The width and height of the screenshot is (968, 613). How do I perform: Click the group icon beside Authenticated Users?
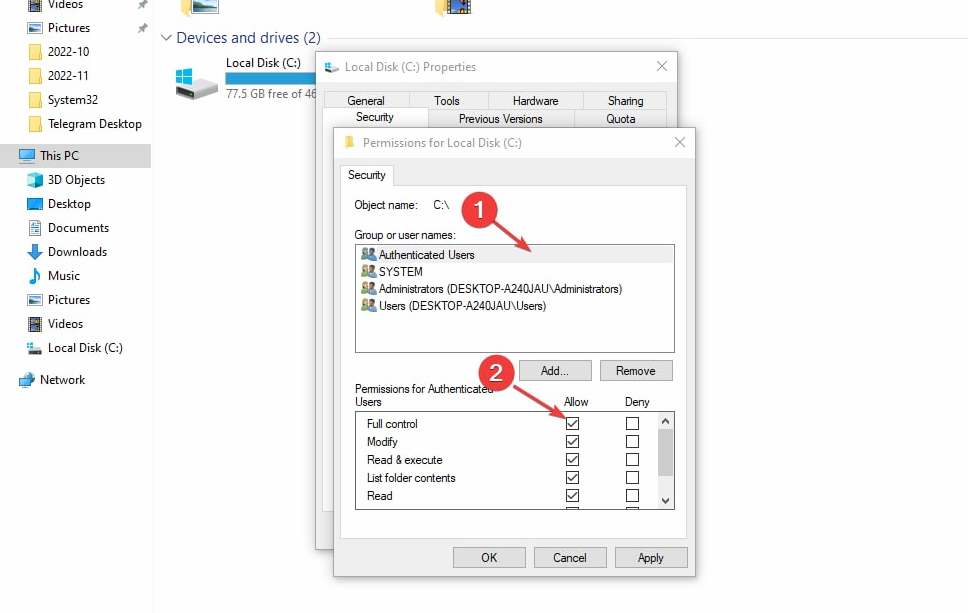tap(369, 254)
